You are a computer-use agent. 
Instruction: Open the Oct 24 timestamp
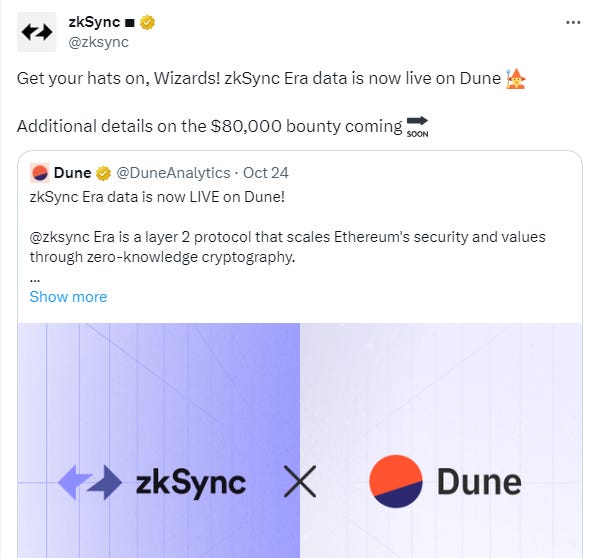point(266,173)
